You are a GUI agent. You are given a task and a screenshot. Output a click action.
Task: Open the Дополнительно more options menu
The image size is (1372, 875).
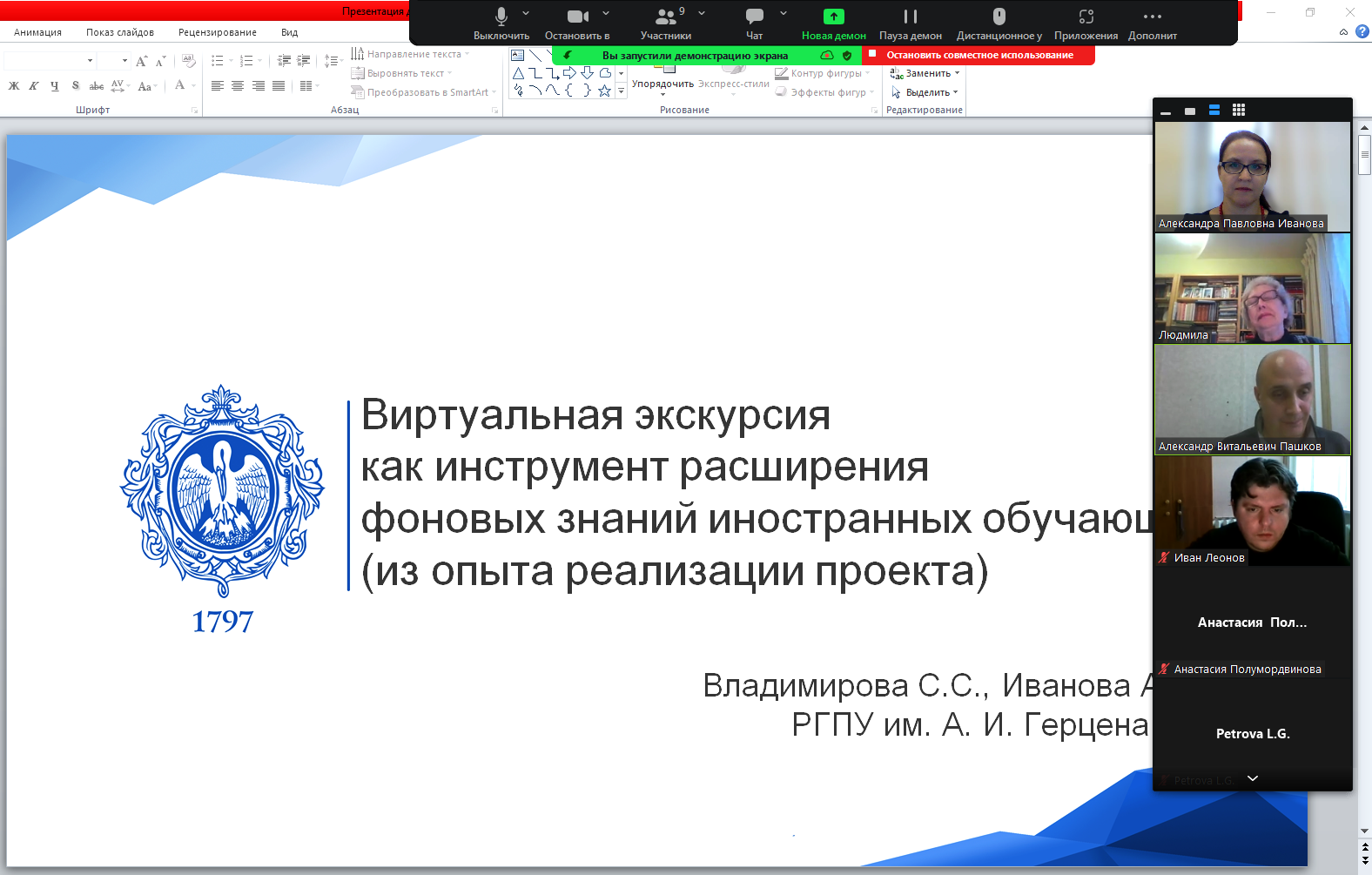click(x=1153, y=24)
